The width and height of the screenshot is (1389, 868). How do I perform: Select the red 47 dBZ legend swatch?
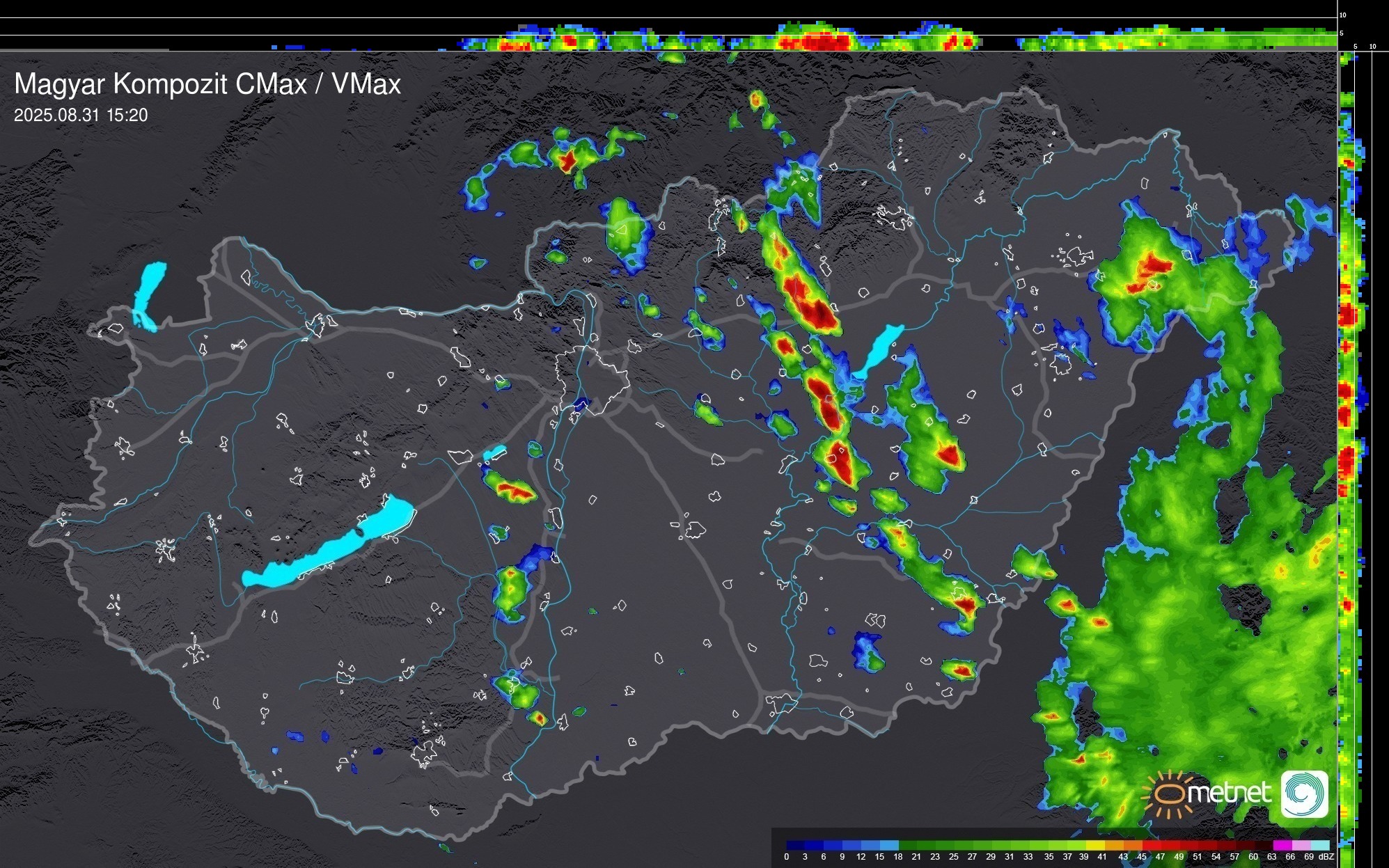coord(1170,845)
